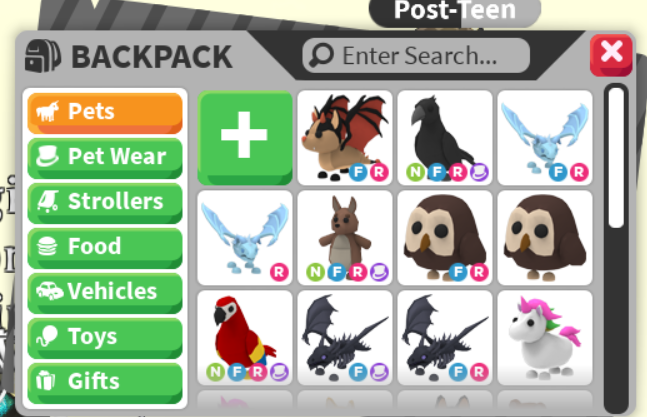Screen dimensions: 647x417
Task: Open the Vehicles category
Action: coord(105,293)
